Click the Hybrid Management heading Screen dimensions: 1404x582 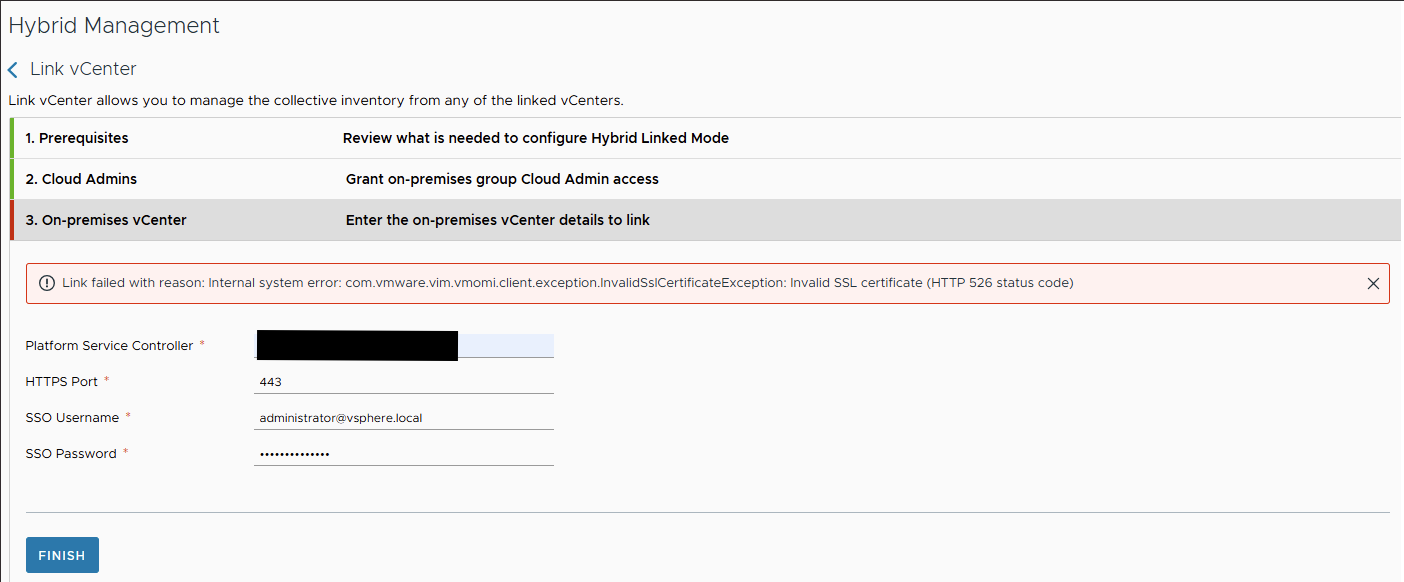pyautogui.click(x=114, y=26)
